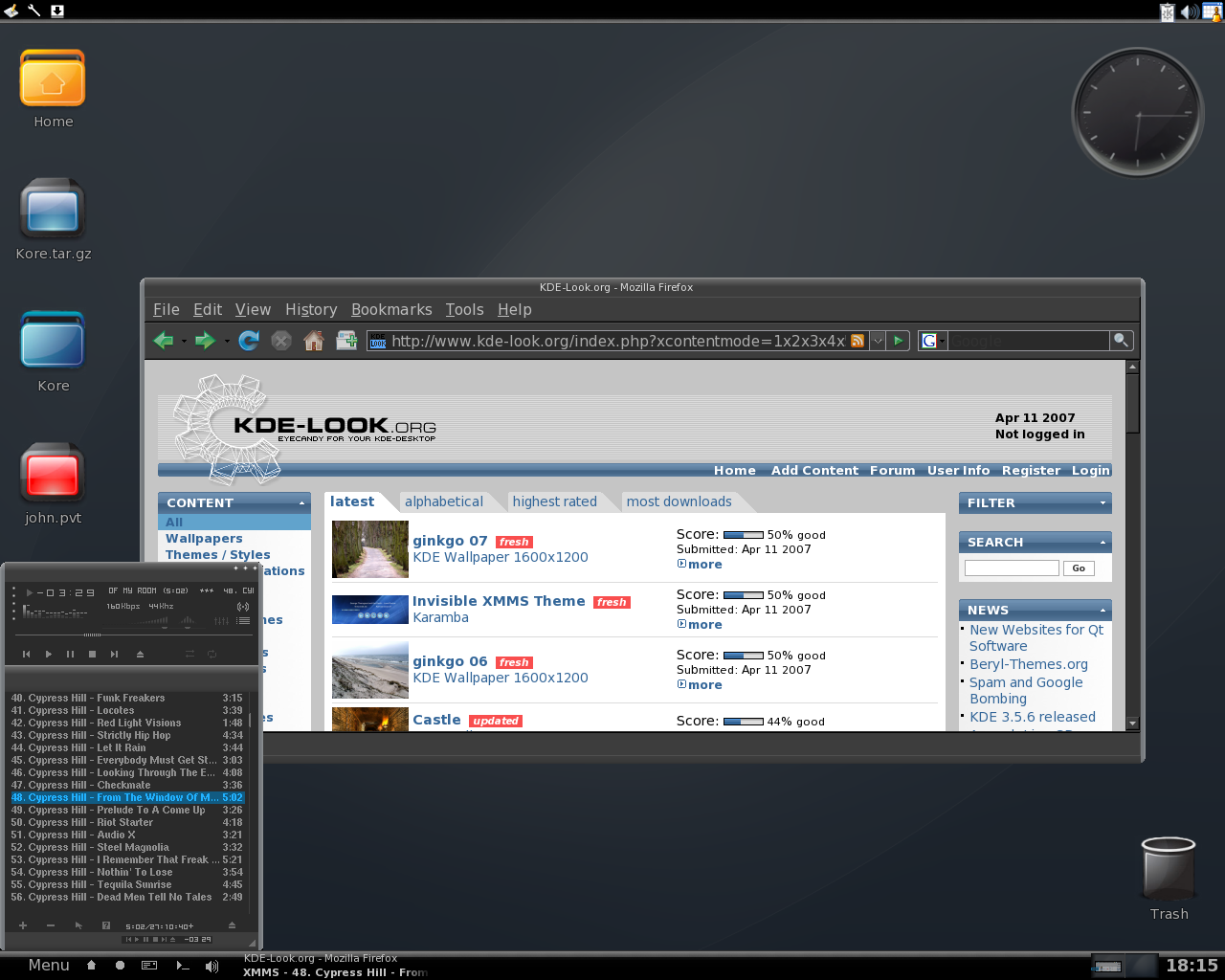Stop playback in XMMS
The height and width of the screenshot is (980, 1225).
pyautogui.click(x=92, y=655)
